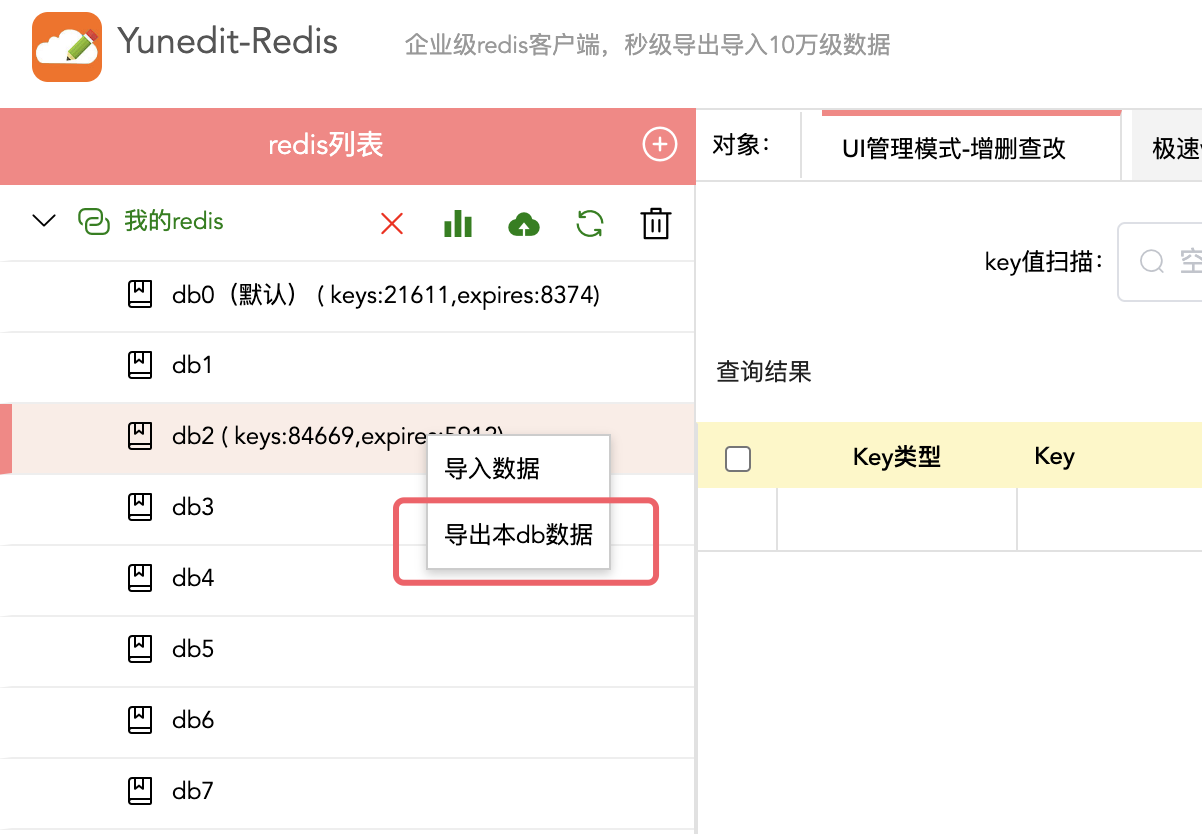Click the book icon next to db0
Image resolution: width=1202 pixels, height=834 pixels.
tap(140, 294)
